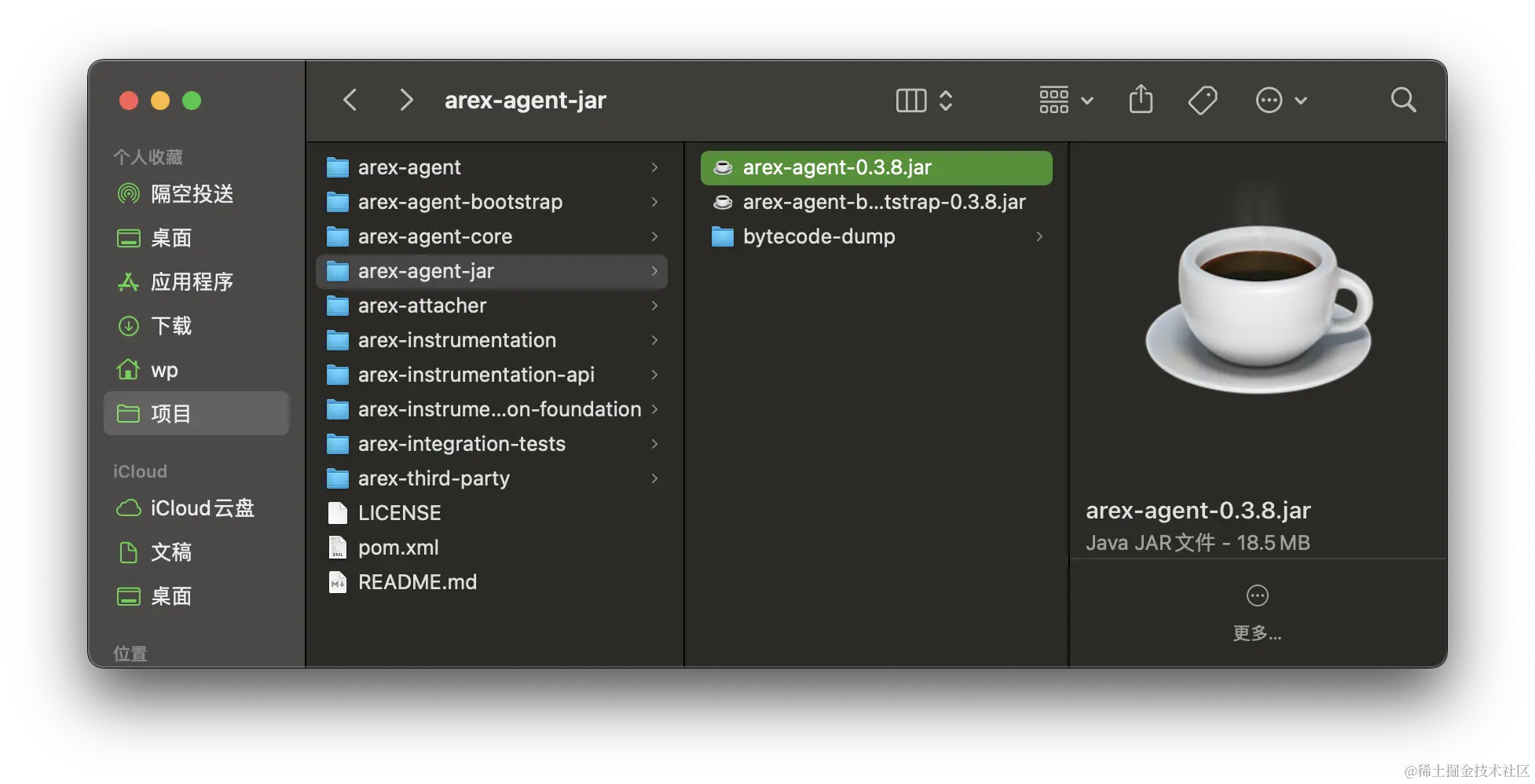Click the Share icon in toolbar
Screen dimensions: 1535x784
click(1141, 100)
